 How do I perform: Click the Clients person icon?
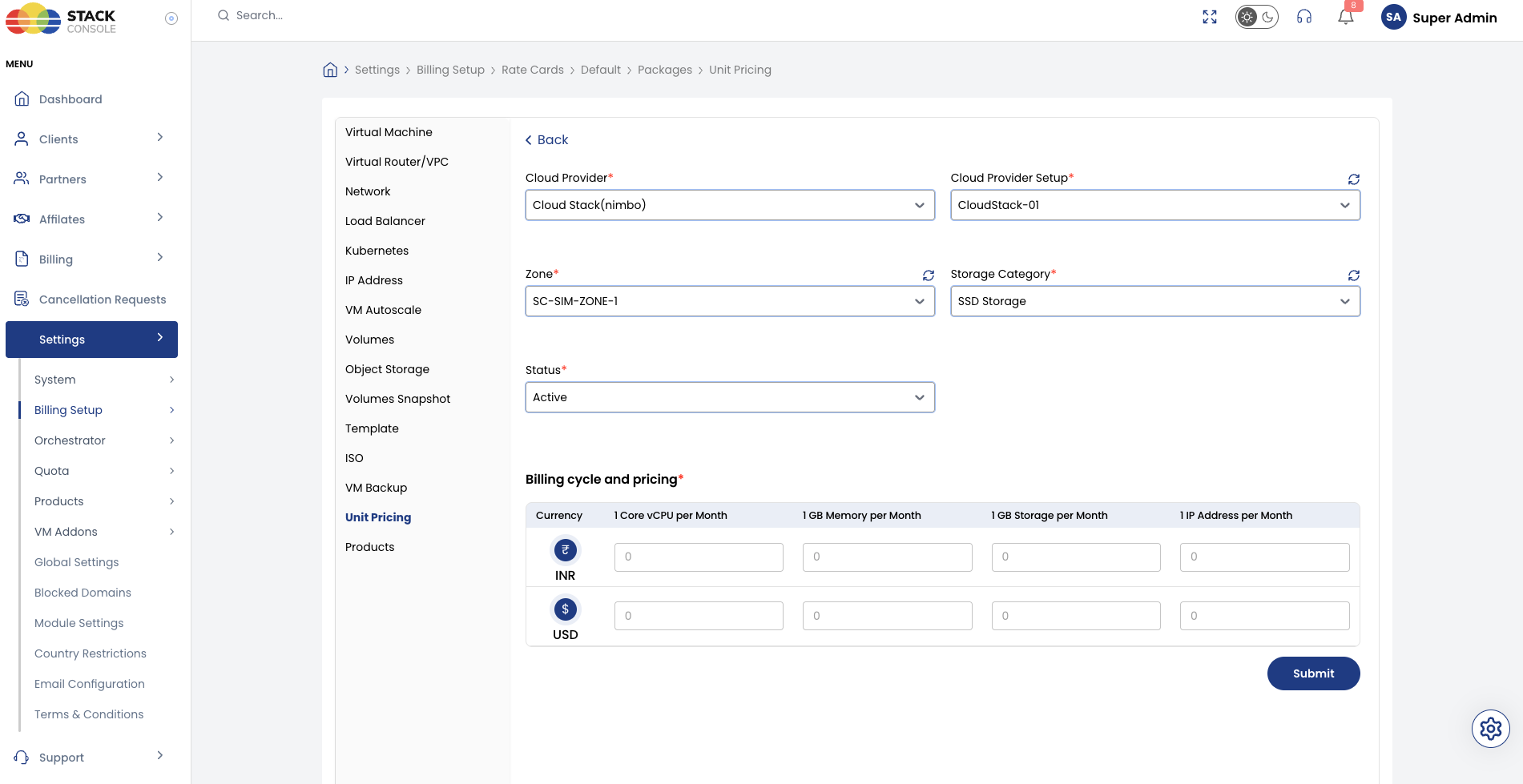pyautogui.click(x=22, y=139)
